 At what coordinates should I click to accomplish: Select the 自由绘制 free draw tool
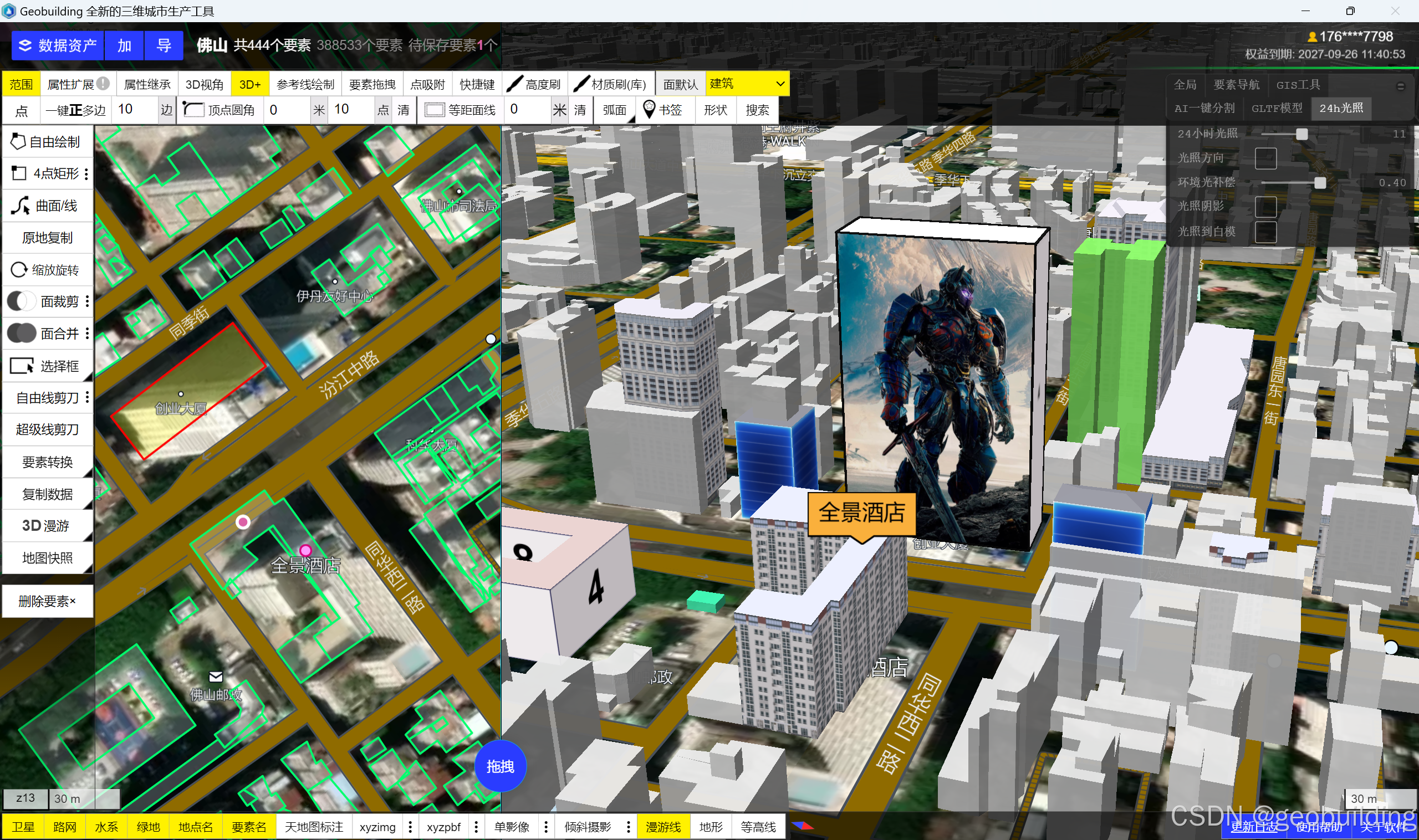pos(48,141)
